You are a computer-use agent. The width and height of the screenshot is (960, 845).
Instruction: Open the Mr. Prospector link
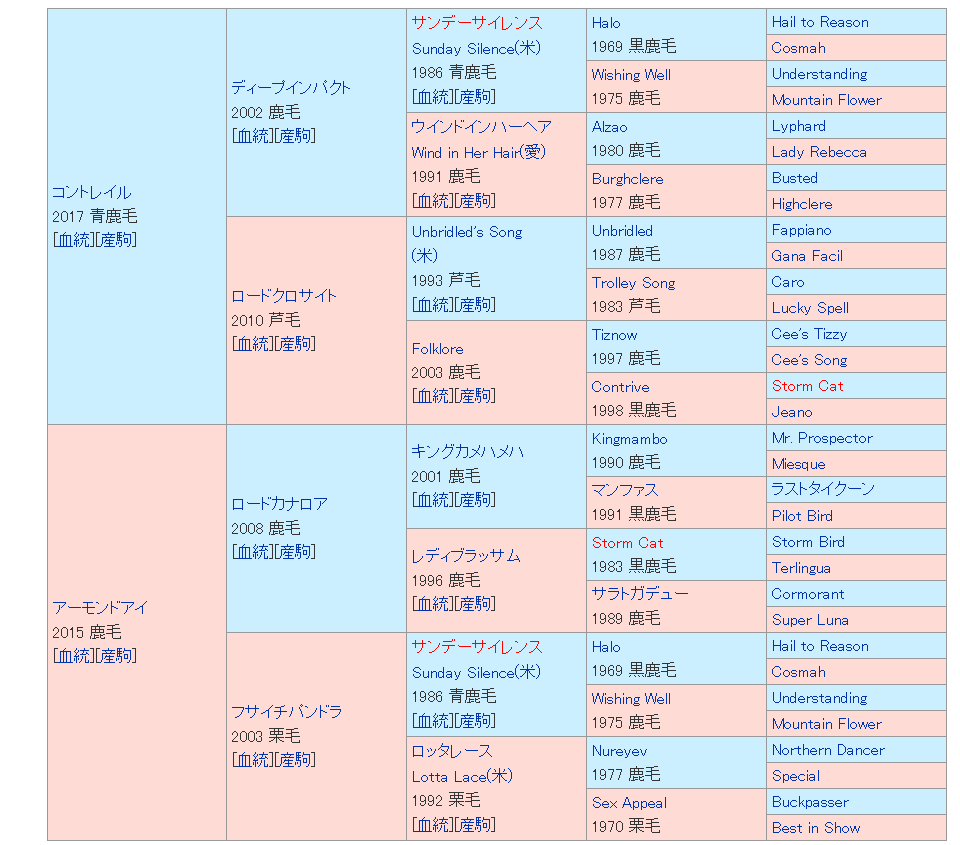(822, 438)
